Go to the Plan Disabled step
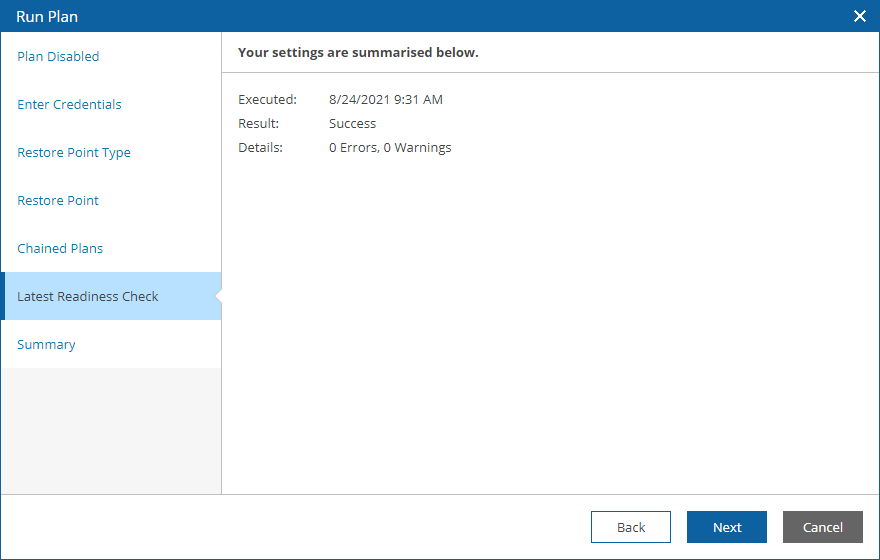880x560 pixels. pyautogui.click(x=58, y=56)
